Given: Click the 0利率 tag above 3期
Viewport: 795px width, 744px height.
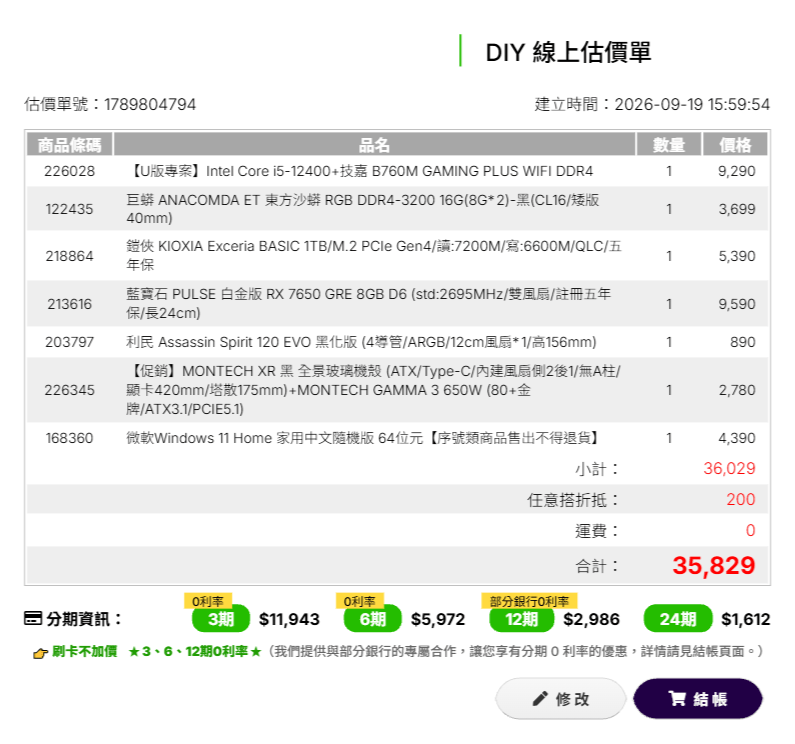Looking at the screenshot, I should click(208, 601).
